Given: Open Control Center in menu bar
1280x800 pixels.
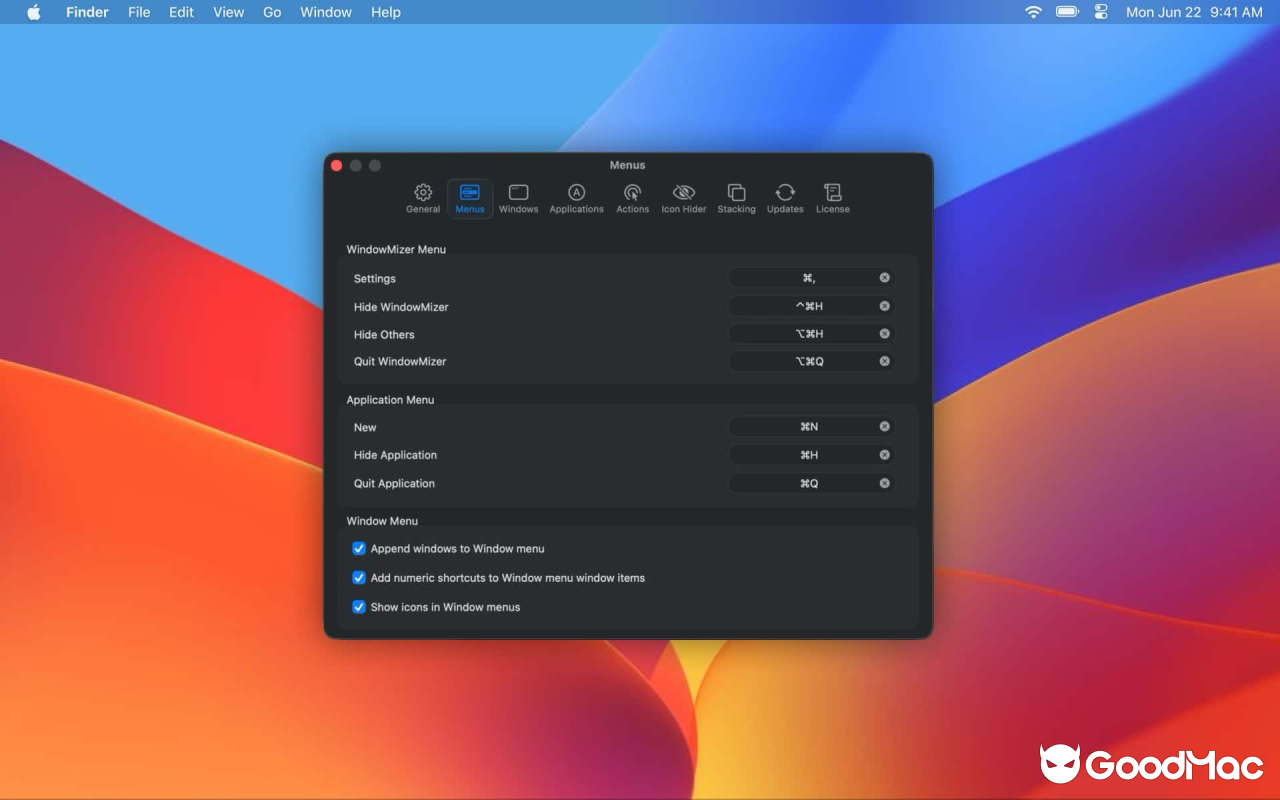Looking at the screenshot, I should [1101, 12].
